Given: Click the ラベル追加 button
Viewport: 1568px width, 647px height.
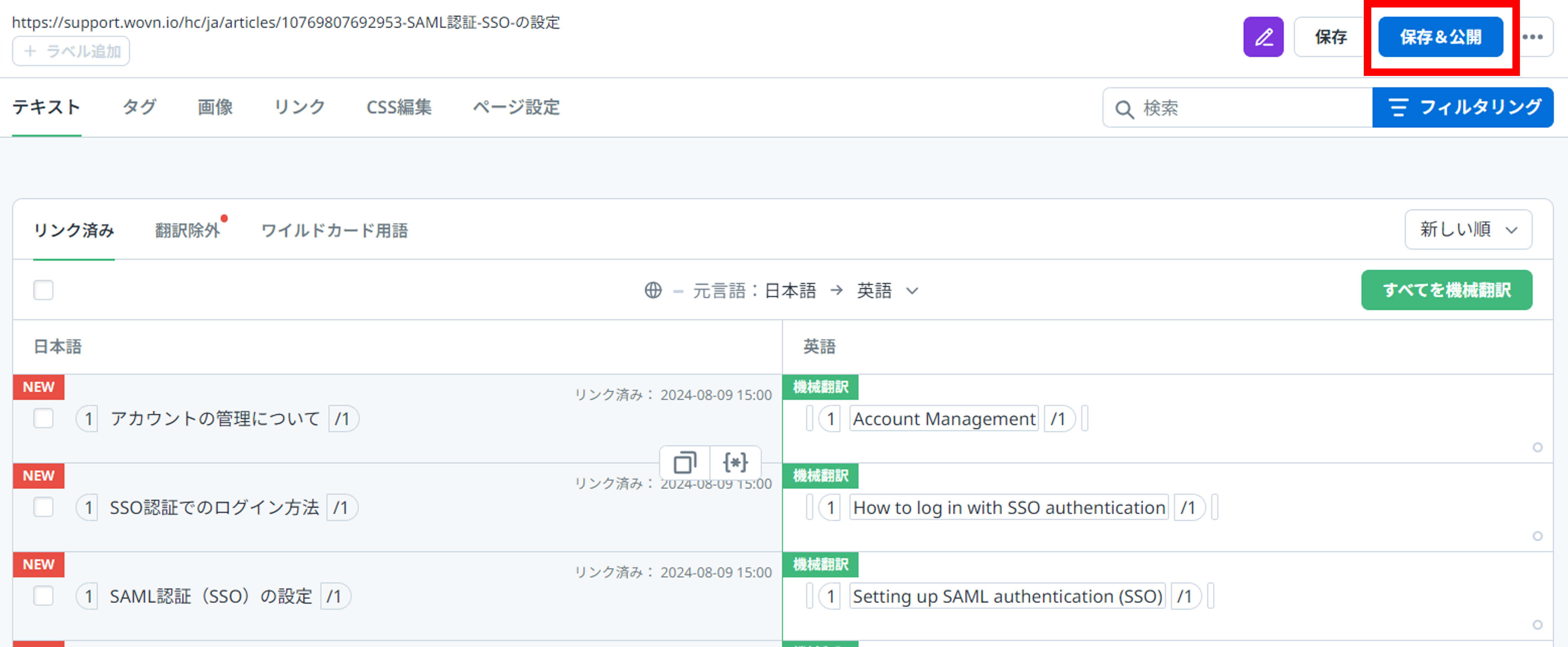Looking at the screenshot, I should pyautogui.click(x=71, y=51).
